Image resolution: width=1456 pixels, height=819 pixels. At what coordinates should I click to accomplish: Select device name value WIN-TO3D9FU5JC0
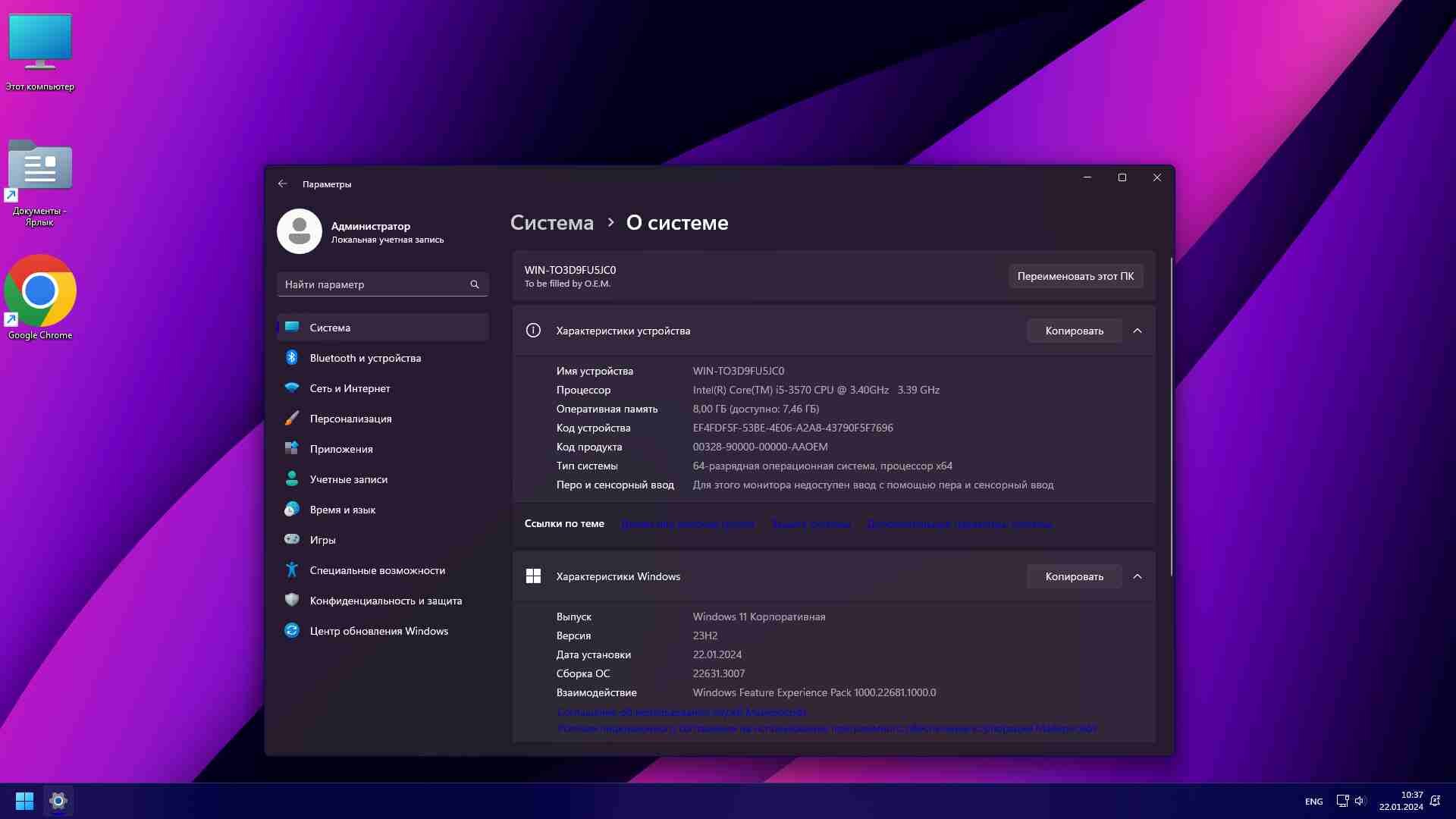tap(739, 371)
